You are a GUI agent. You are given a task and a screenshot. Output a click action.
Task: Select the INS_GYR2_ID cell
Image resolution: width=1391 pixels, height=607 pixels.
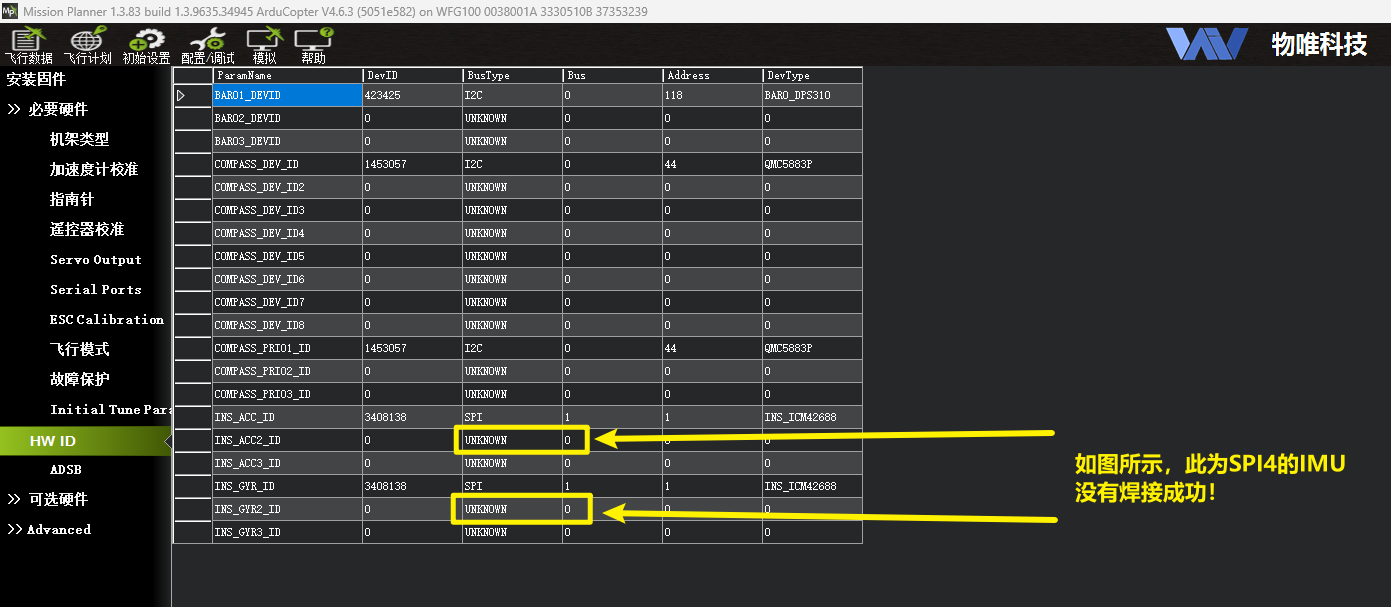coord(287,509)
